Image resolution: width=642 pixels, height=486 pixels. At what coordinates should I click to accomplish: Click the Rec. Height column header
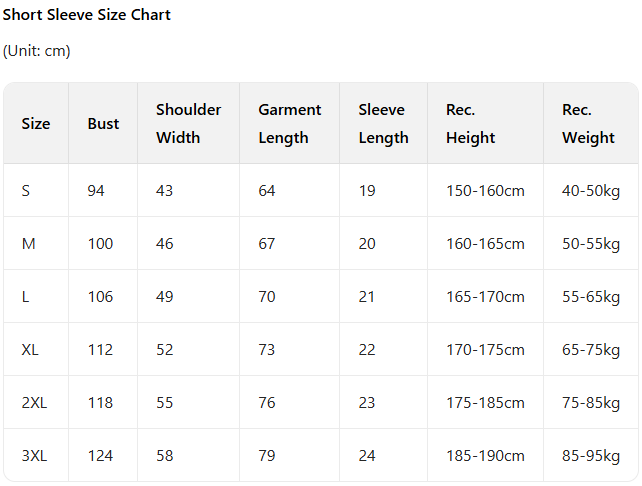point(471,124)
